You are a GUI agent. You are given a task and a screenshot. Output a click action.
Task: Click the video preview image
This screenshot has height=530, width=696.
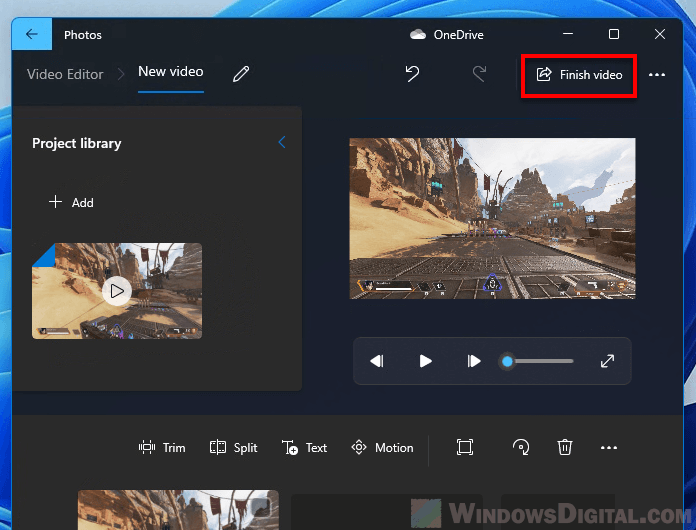[492, 218]
